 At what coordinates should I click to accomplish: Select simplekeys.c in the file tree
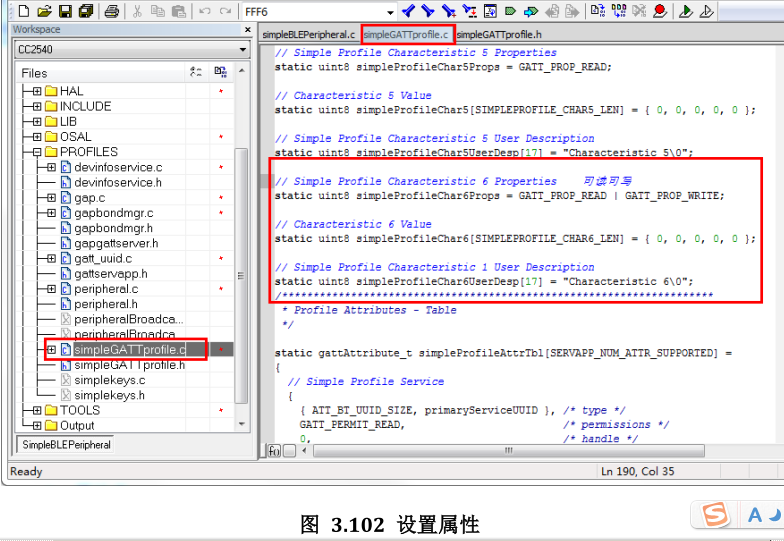pyautogui.click(x=109, y=380)
